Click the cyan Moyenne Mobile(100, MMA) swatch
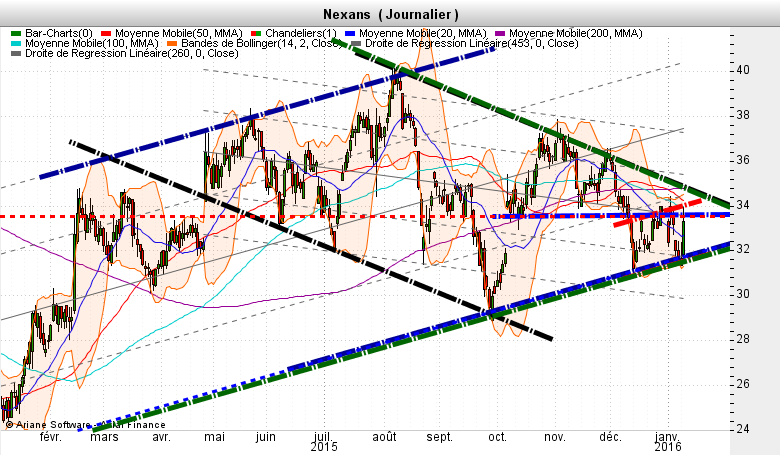780x455 pixels. point(16,44)
